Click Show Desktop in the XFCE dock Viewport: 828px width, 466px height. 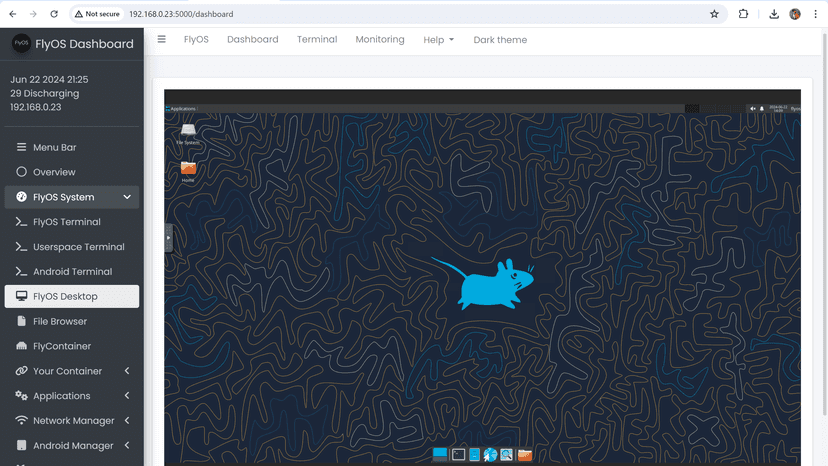(x=440, y=454)
